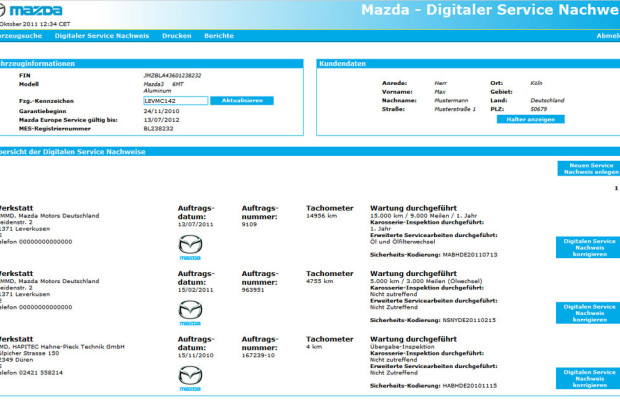Click order number 963951
620x400 pixels.
[x=253, y=290]
